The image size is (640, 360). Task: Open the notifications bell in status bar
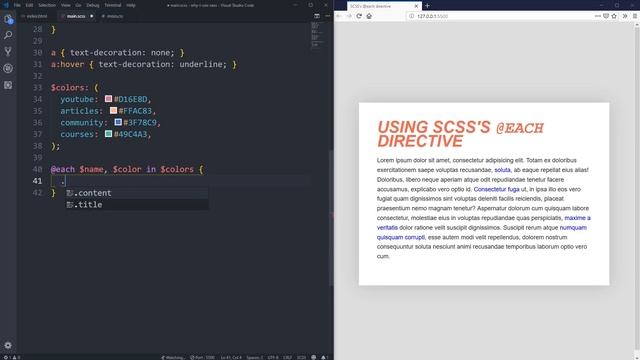point(324,357)
